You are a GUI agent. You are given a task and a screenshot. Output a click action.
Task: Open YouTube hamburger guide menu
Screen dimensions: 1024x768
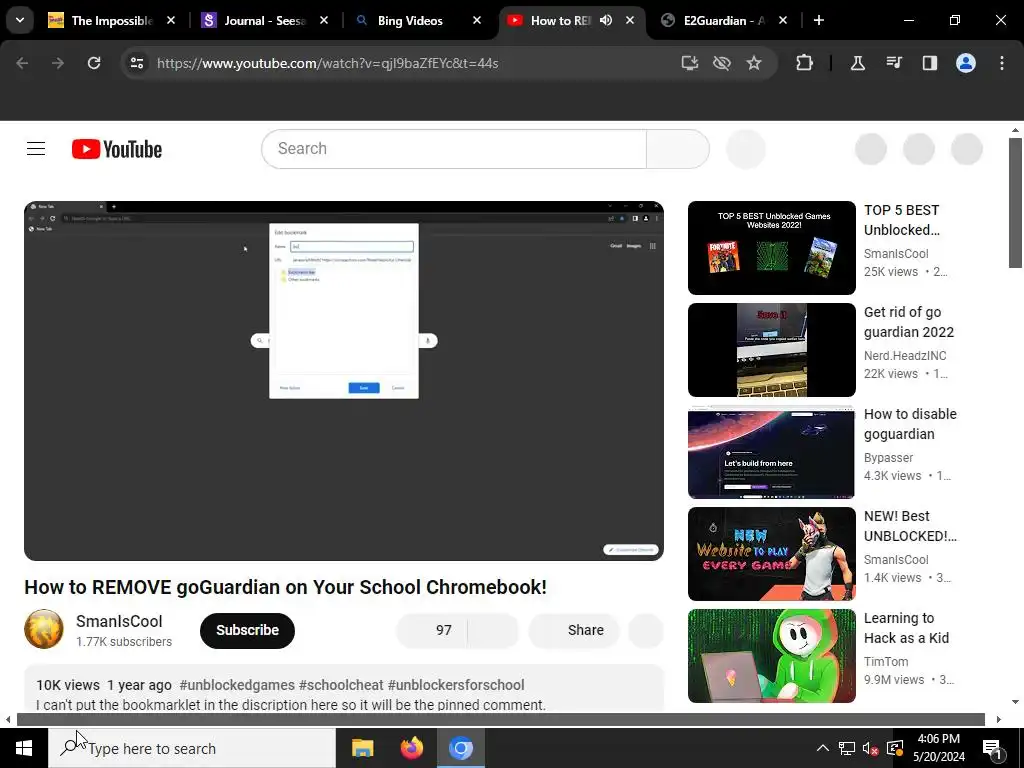[36, 149]
